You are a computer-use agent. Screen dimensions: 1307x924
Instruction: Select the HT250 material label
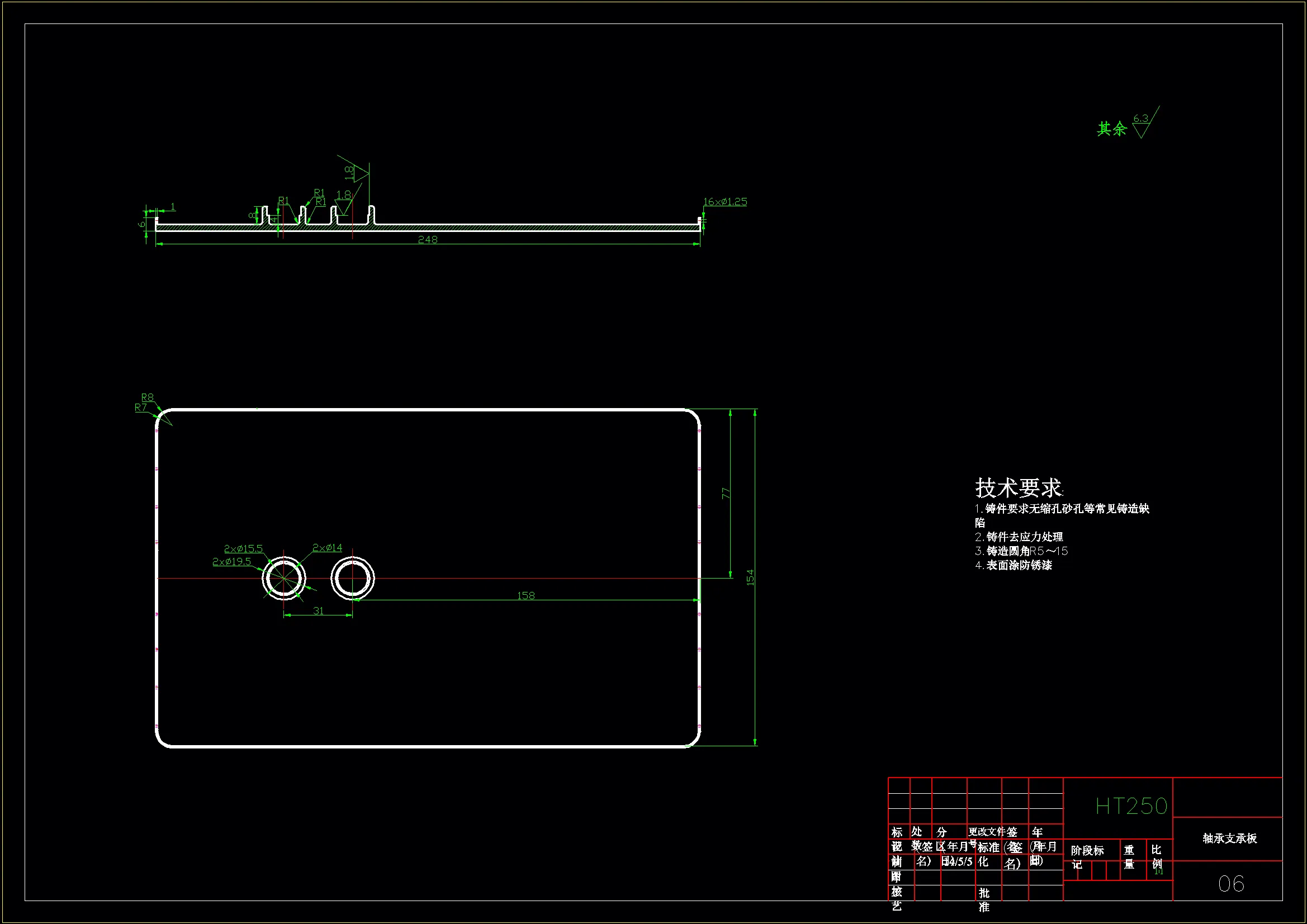1131,806
